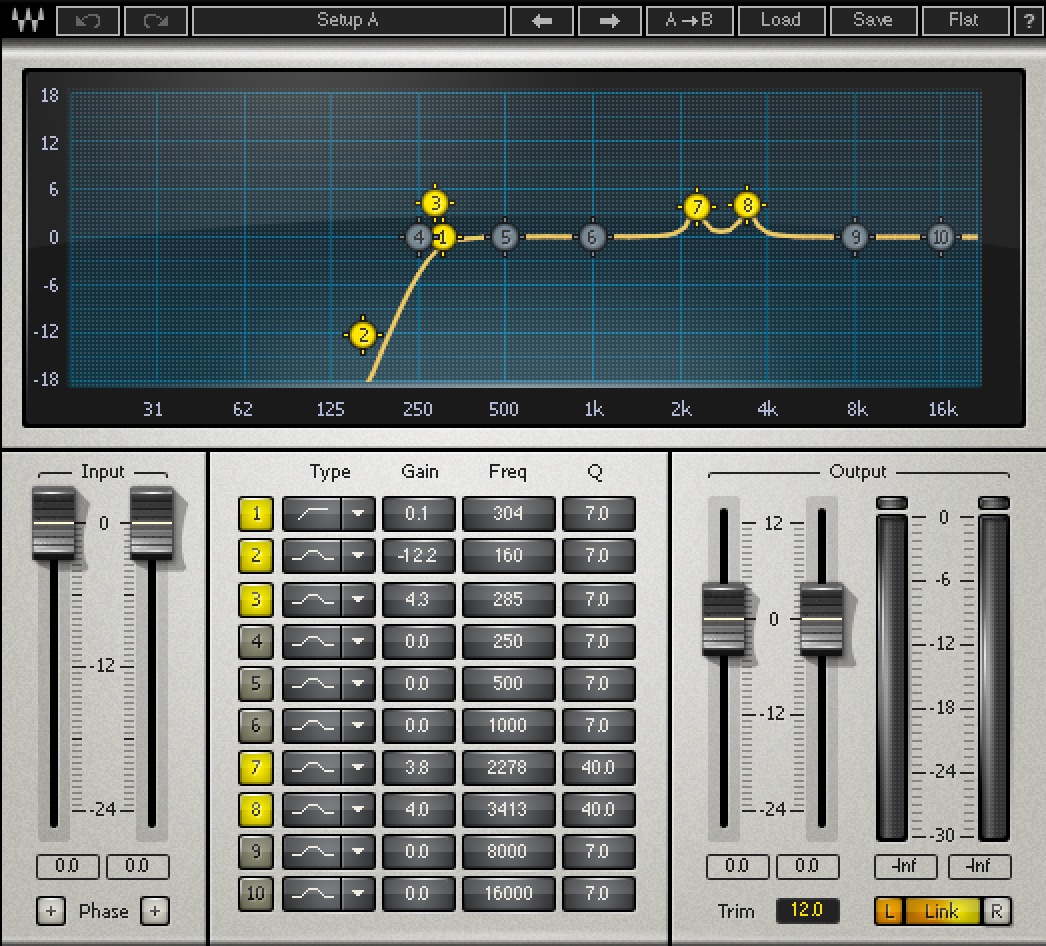Select band 4 node on EQ graph

[x=418, y=237]
